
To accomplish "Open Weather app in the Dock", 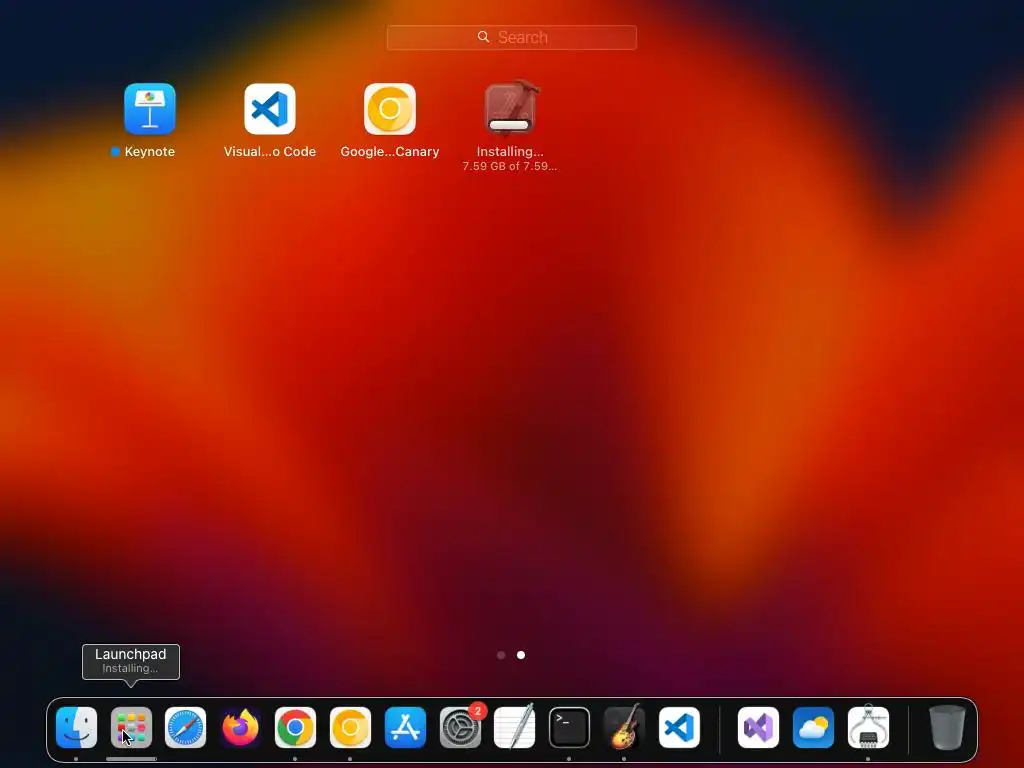I will (x=813, y=727).
